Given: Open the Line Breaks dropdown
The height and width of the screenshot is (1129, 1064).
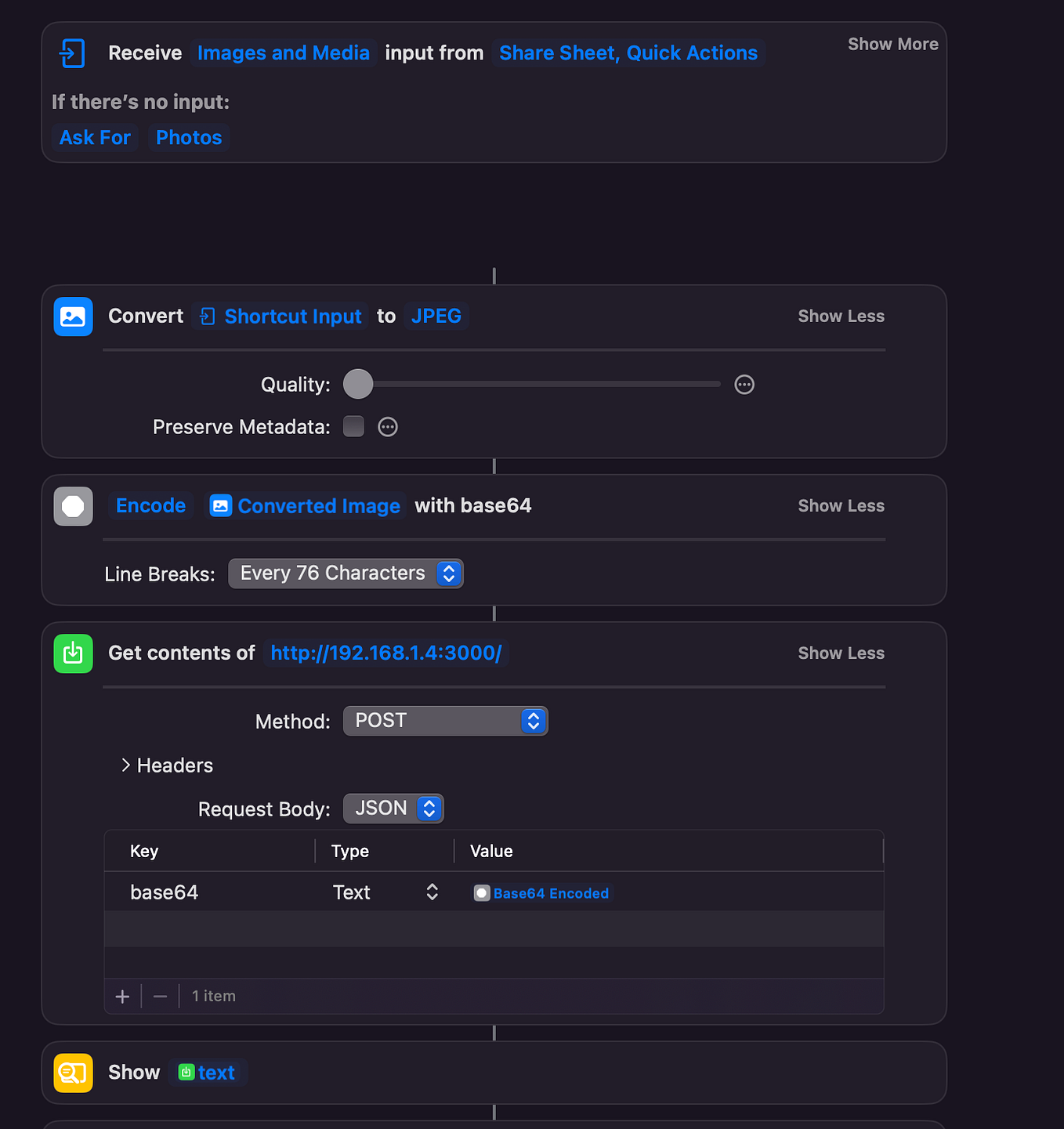Looking at the screenshot, I should [346, 574].
